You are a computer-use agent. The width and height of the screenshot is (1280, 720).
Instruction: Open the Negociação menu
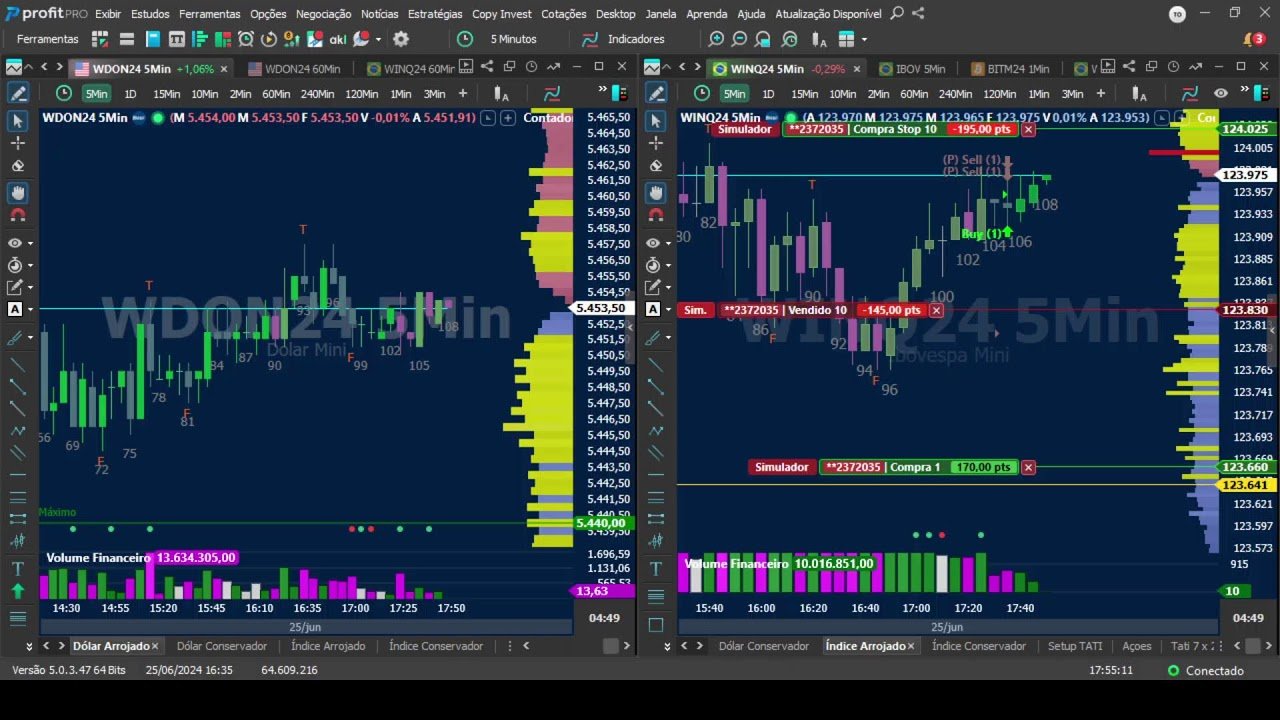click(x=323, y=14)
